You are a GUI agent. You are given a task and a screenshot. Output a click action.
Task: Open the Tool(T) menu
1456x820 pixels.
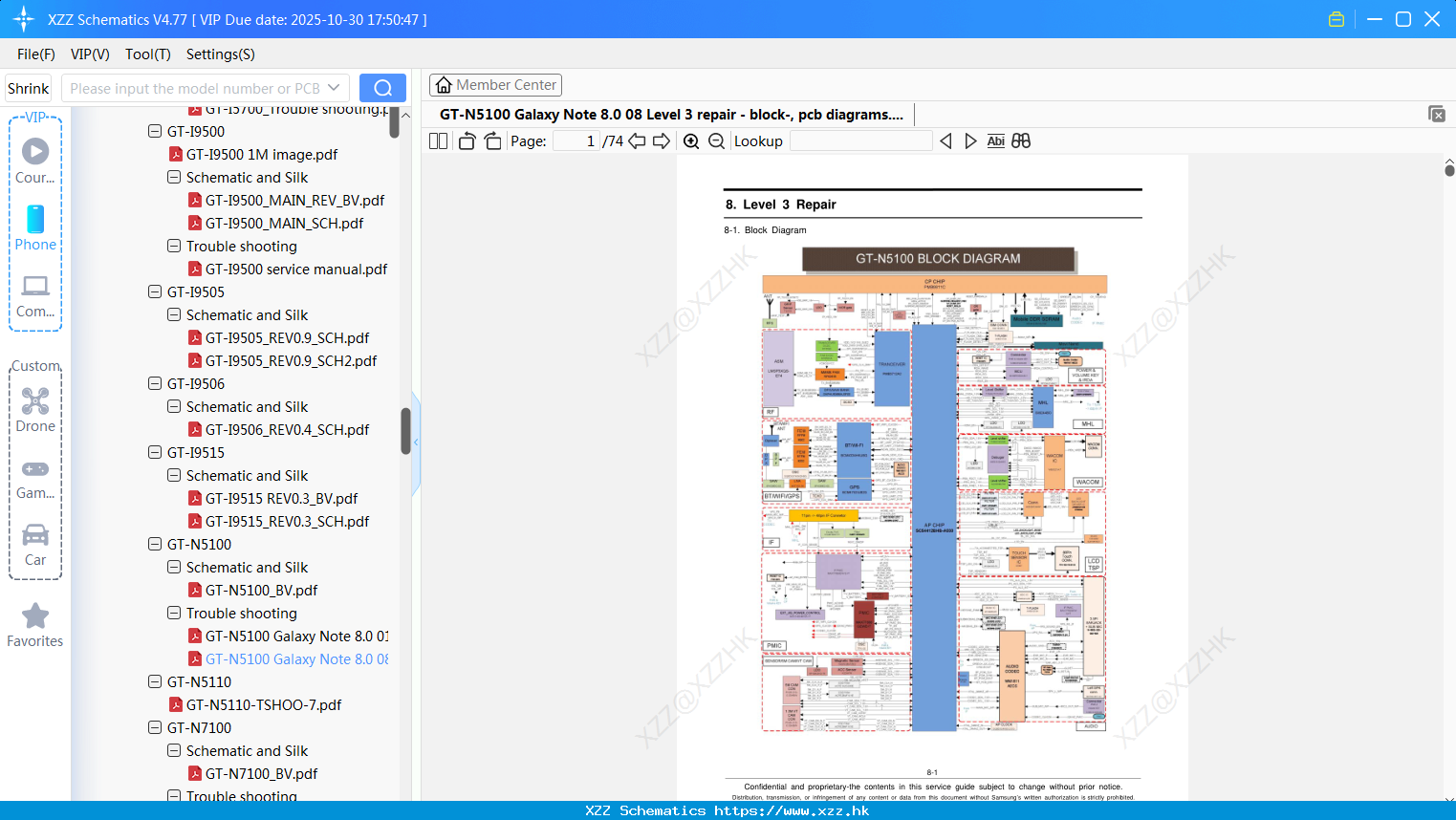point(148,54)
